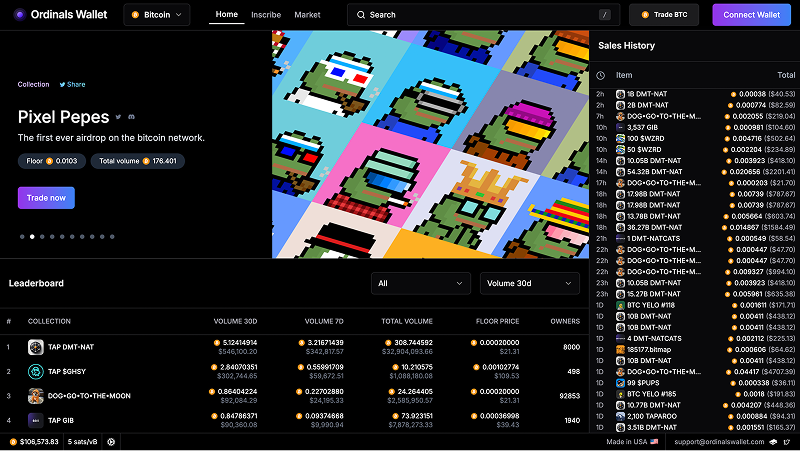Click TAP $GHSY collection icon
This screenshot has width=800, height=451.
point(36,371)
